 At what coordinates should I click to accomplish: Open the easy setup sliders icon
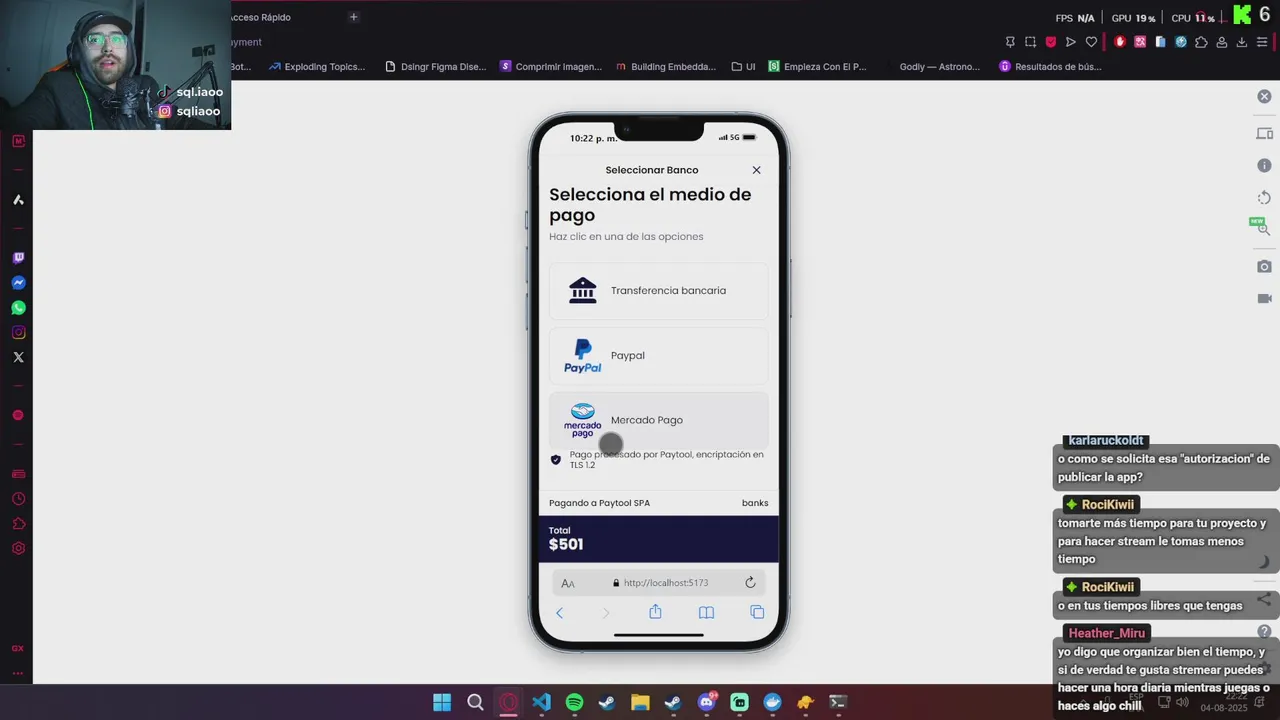click(x=1262, y=42)
